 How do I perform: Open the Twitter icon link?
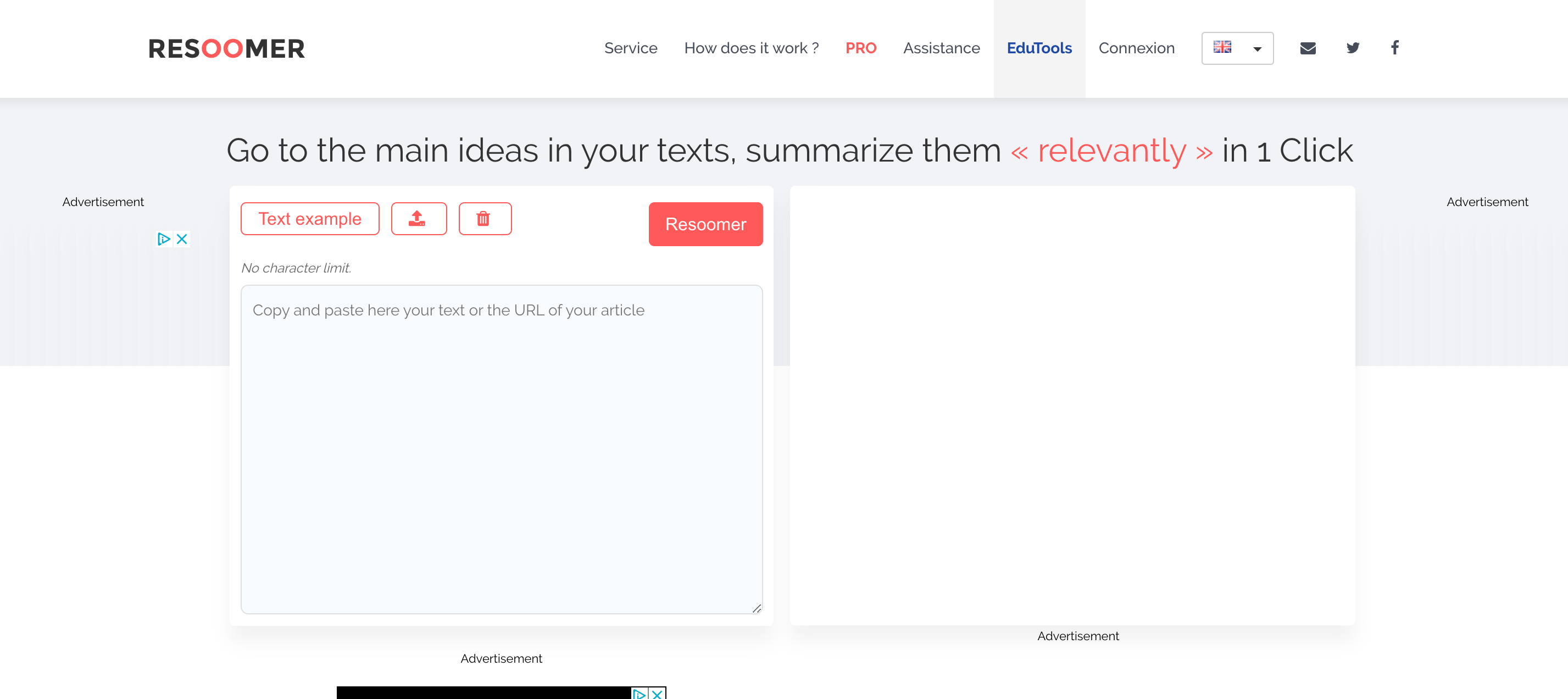click(x=1353, y=48)
